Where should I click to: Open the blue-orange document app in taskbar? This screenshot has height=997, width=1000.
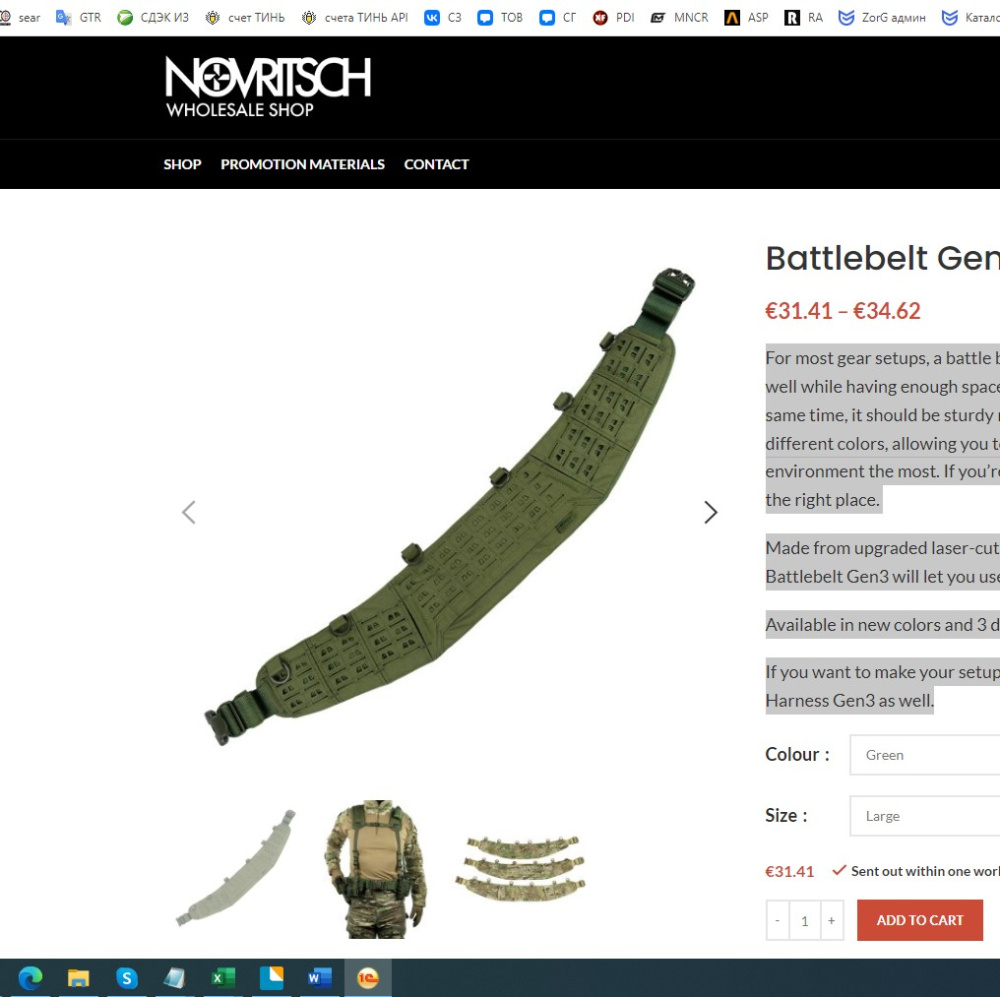pyautogui.click(x=271, y=977)
